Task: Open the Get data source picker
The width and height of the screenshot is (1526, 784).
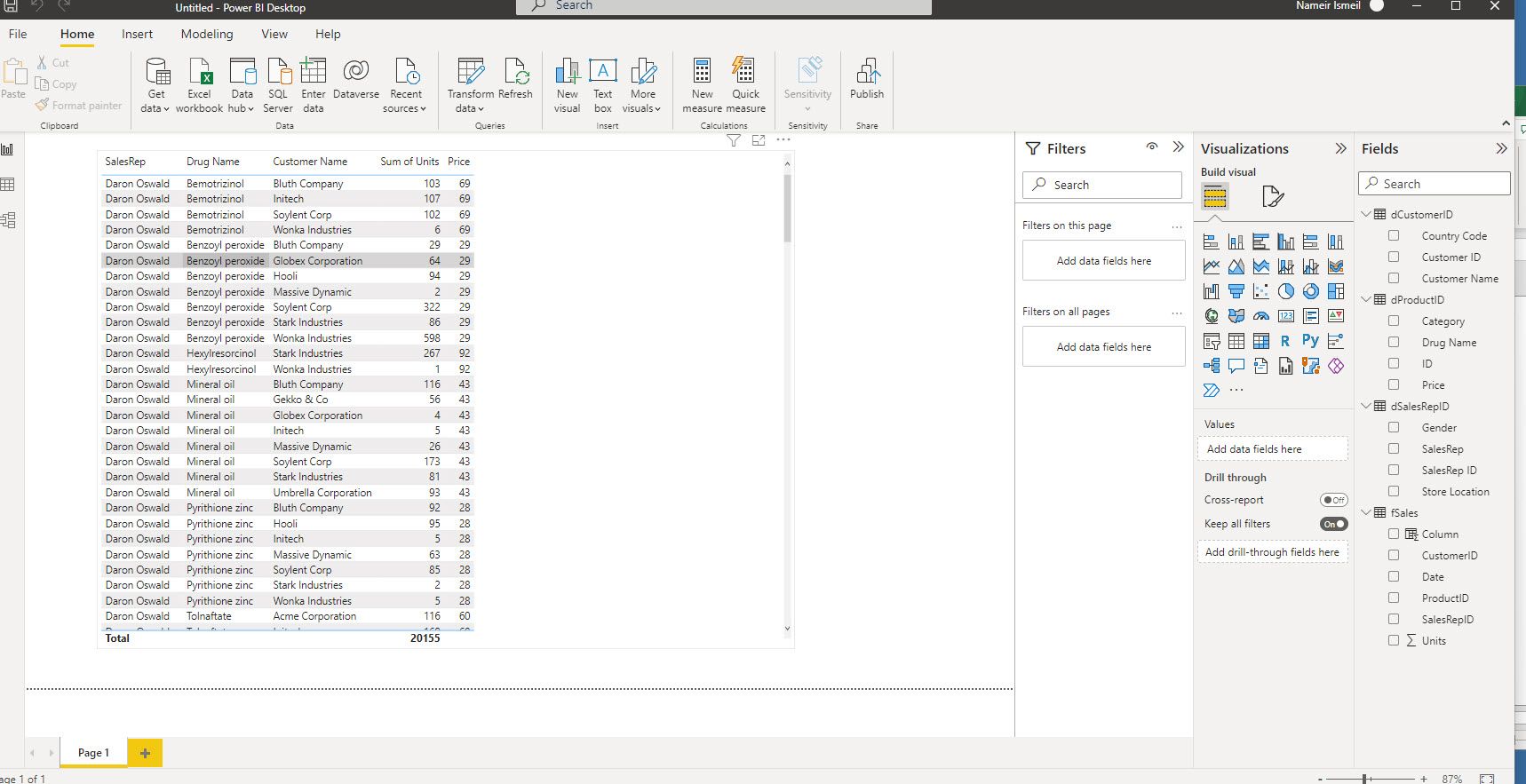Action: [x=156, y=85]
